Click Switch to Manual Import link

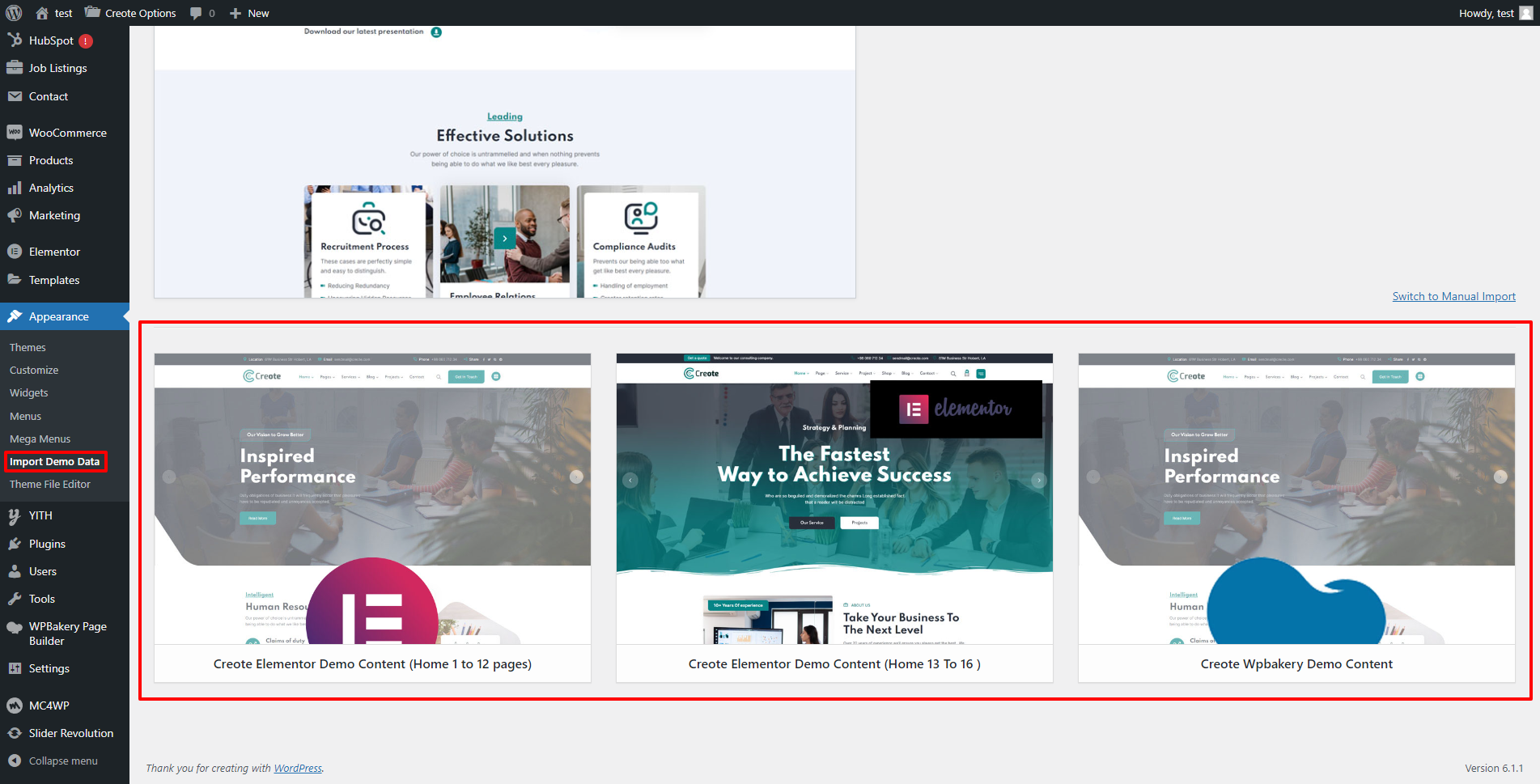click(x=1453, y=296)
